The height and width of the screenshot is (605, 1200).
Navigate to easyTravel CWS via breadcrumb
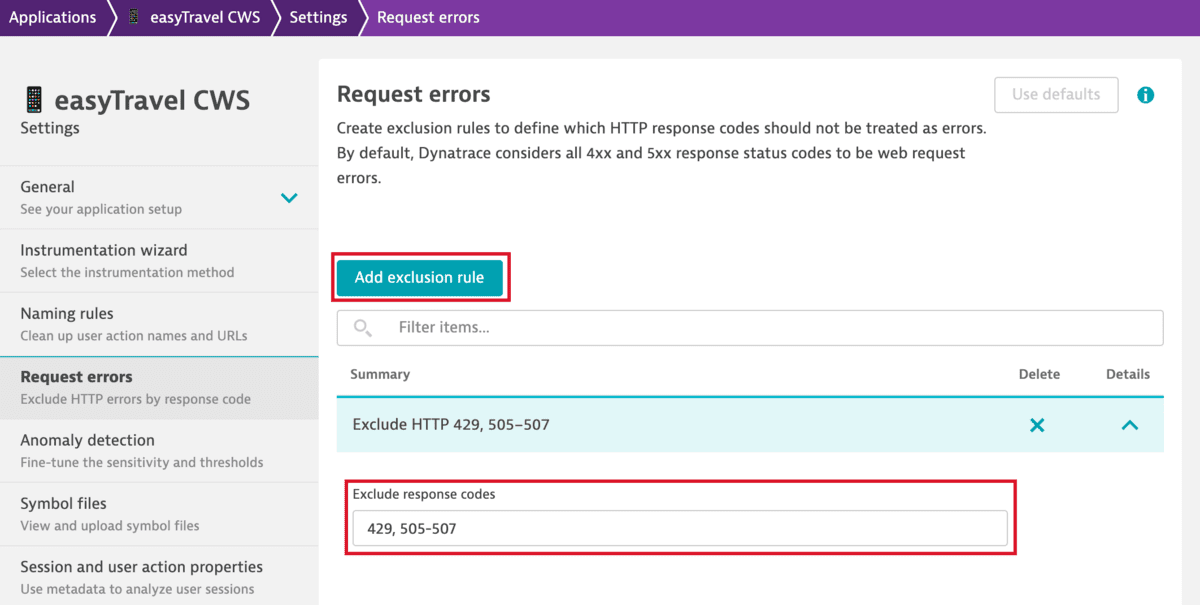(207, 17)
